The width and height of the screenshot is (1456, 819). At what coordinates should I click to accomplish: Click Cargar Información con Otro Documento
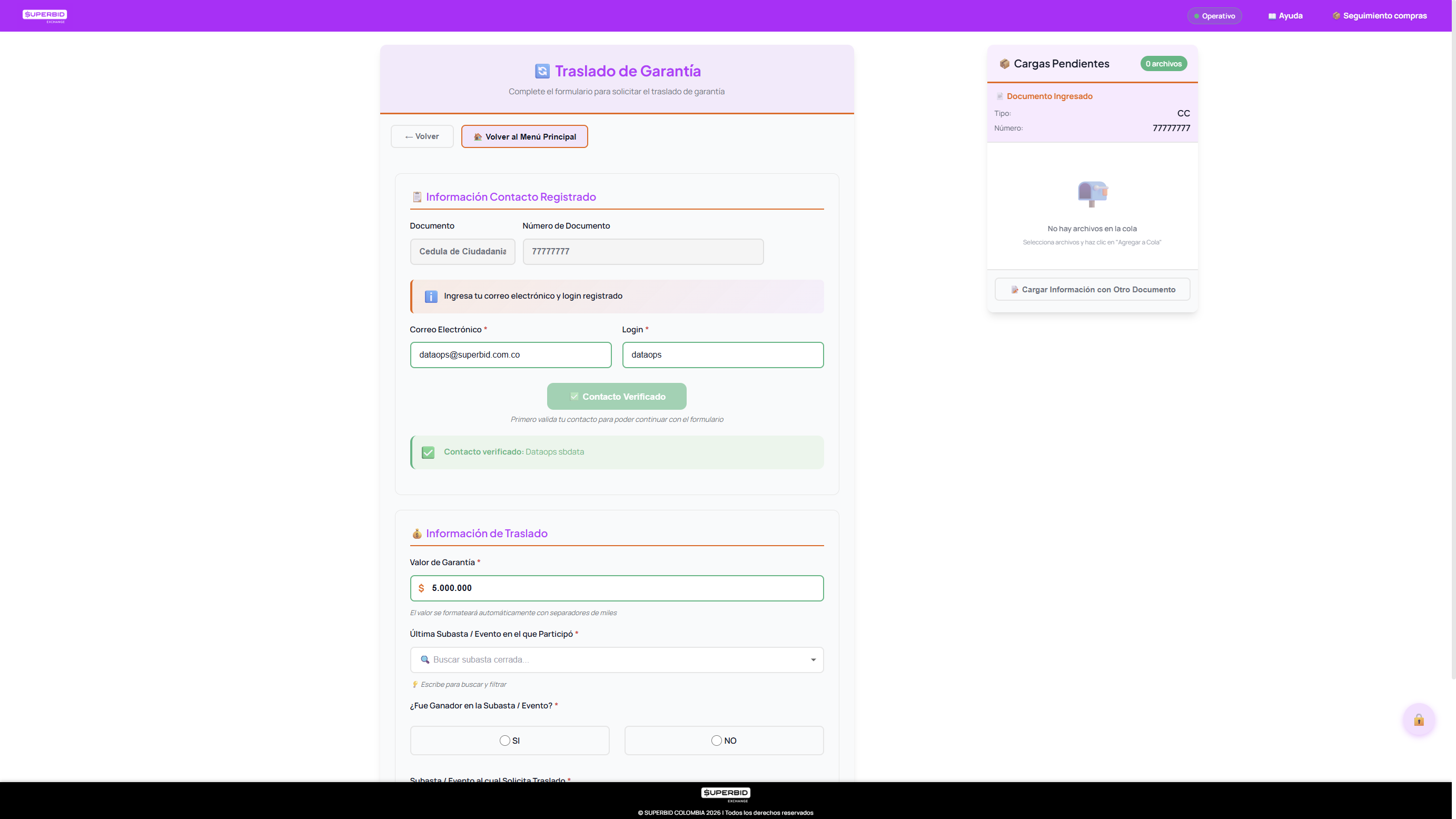pos(1092,289)
